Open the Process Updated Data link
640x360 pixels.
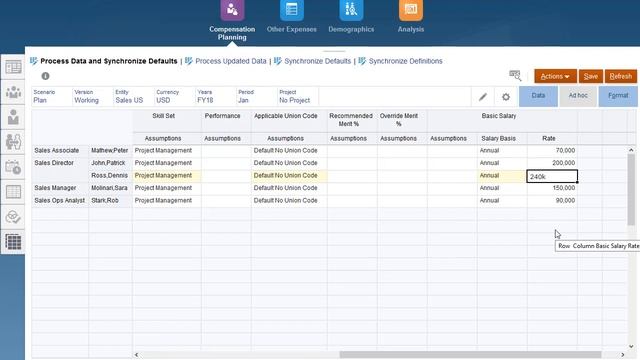click(x=231, y=61)
